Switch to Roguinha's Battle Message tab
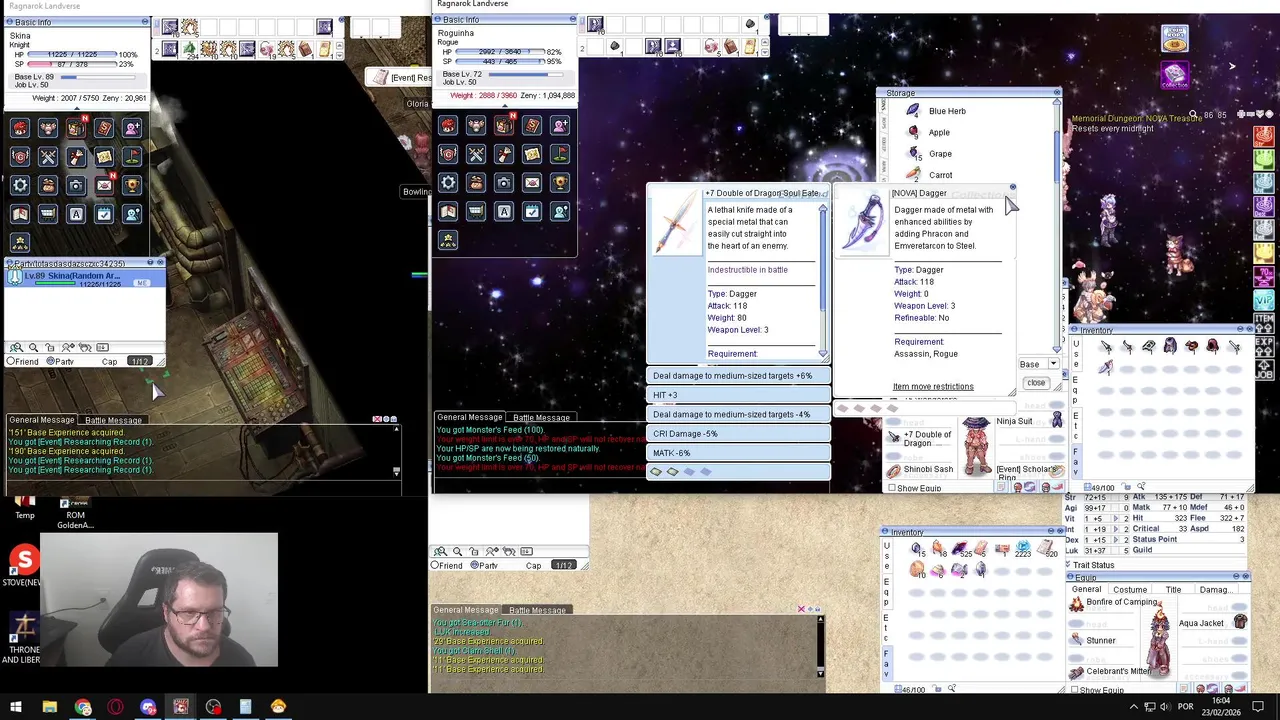This screenshot has height=720, width=1280. click(x=541, y=417)
